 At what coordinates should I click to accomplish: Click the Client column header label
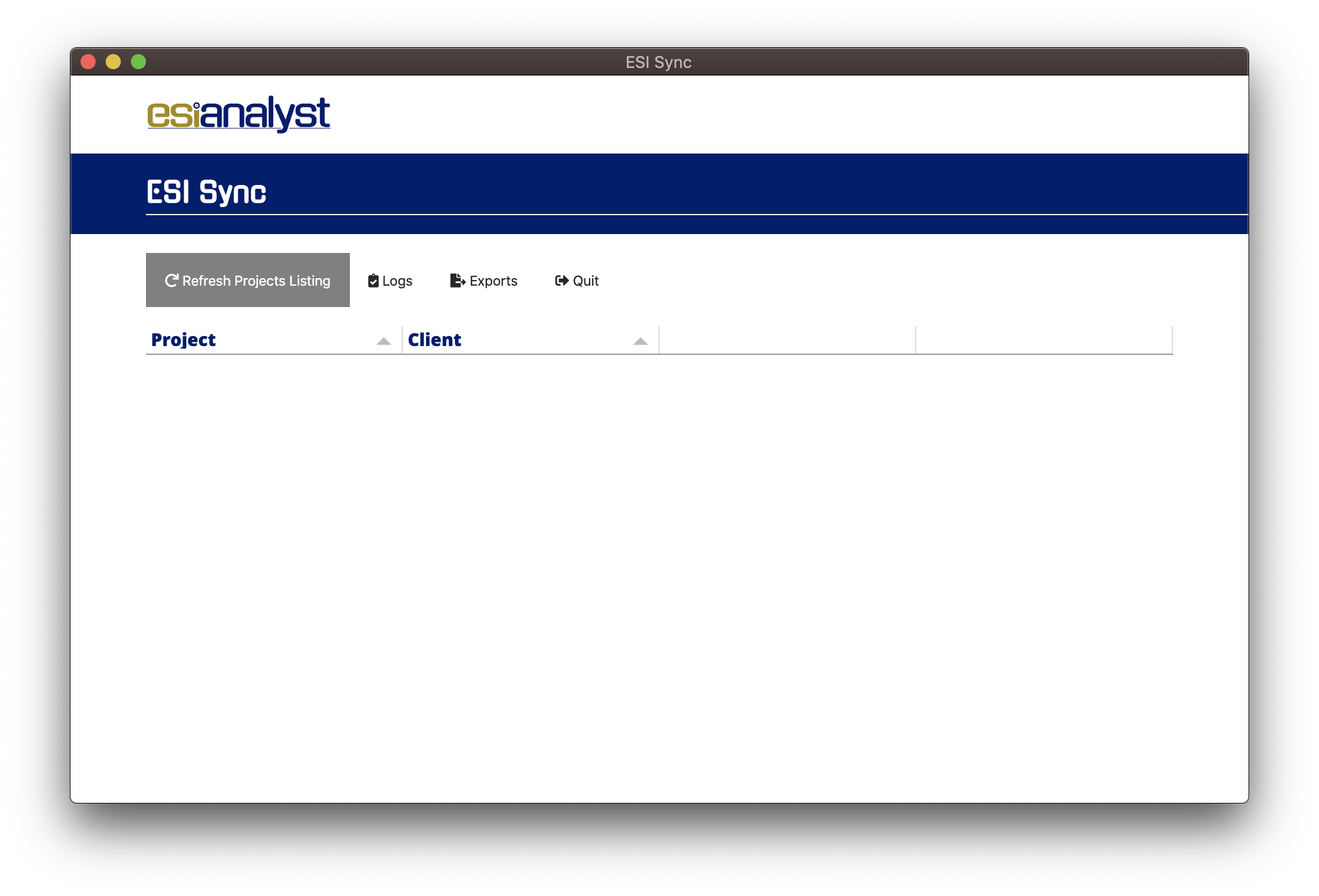(x=434, y=340)
